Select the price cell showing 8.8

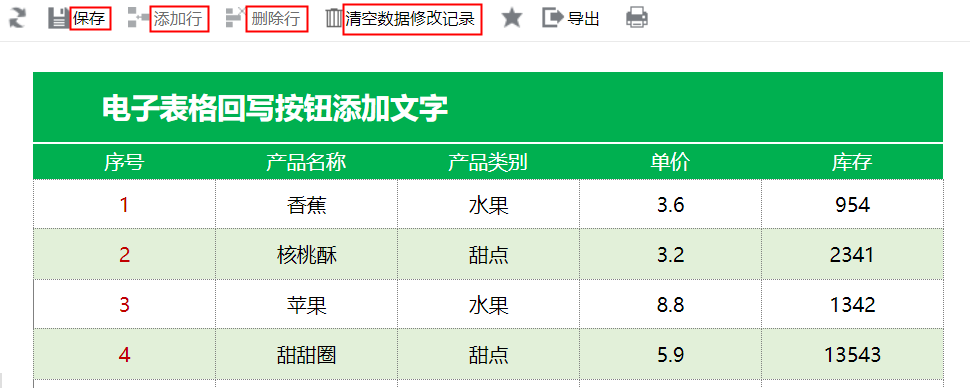click(x=670, y=304)
